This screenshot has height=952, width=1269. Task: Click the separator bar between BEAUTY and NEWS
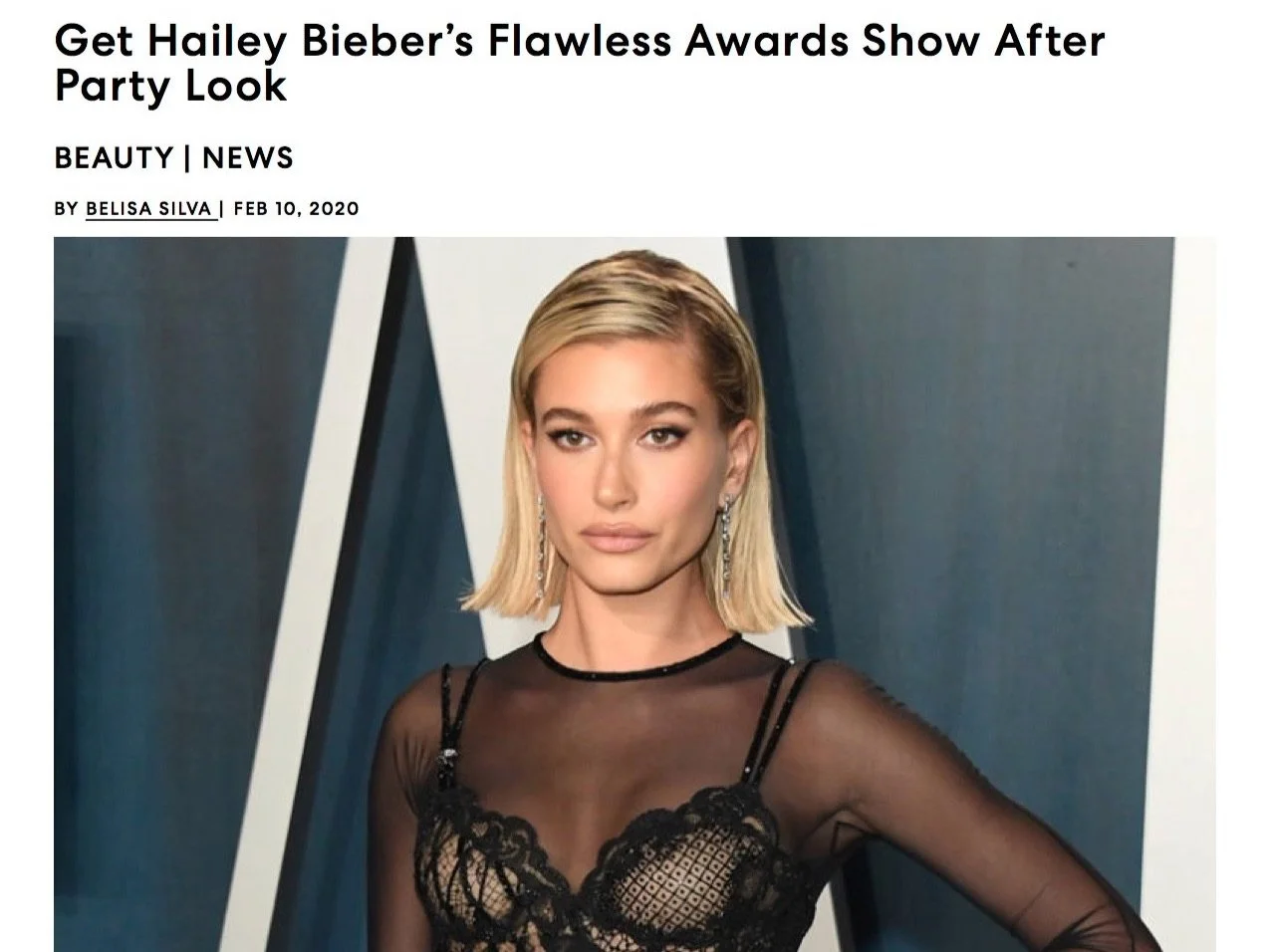188,157
